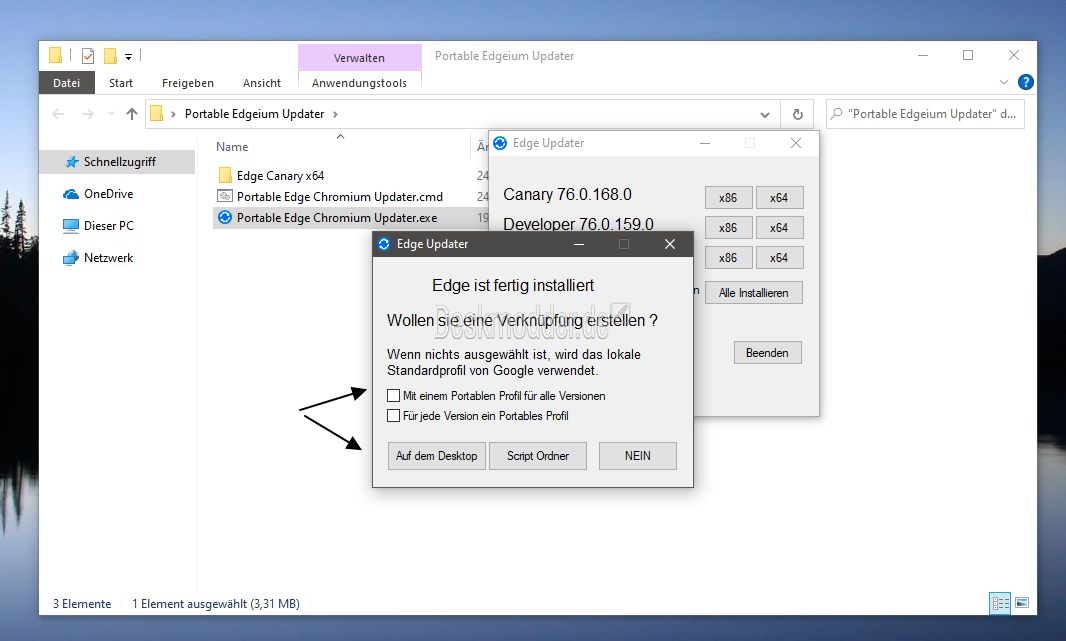
Task: Click the Dieser PC monitor icon
Action: (x=71, y=226)
